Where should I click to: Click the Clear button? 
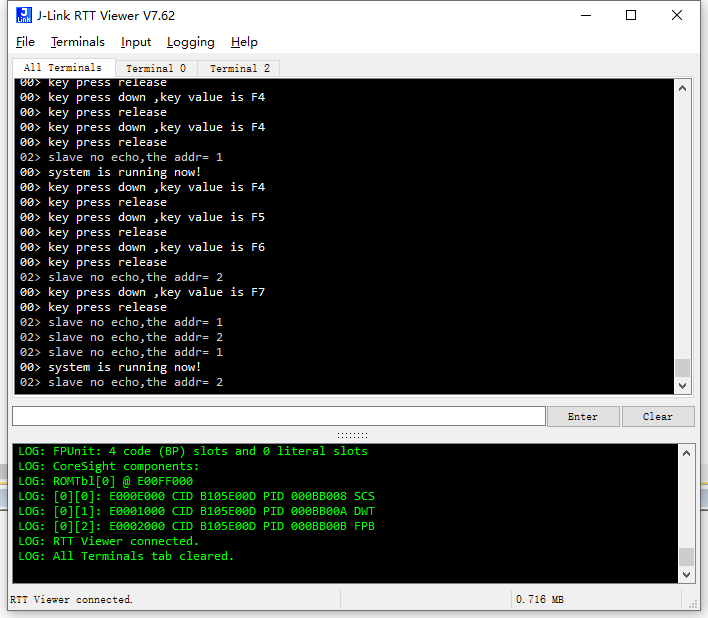click(658, 417)
